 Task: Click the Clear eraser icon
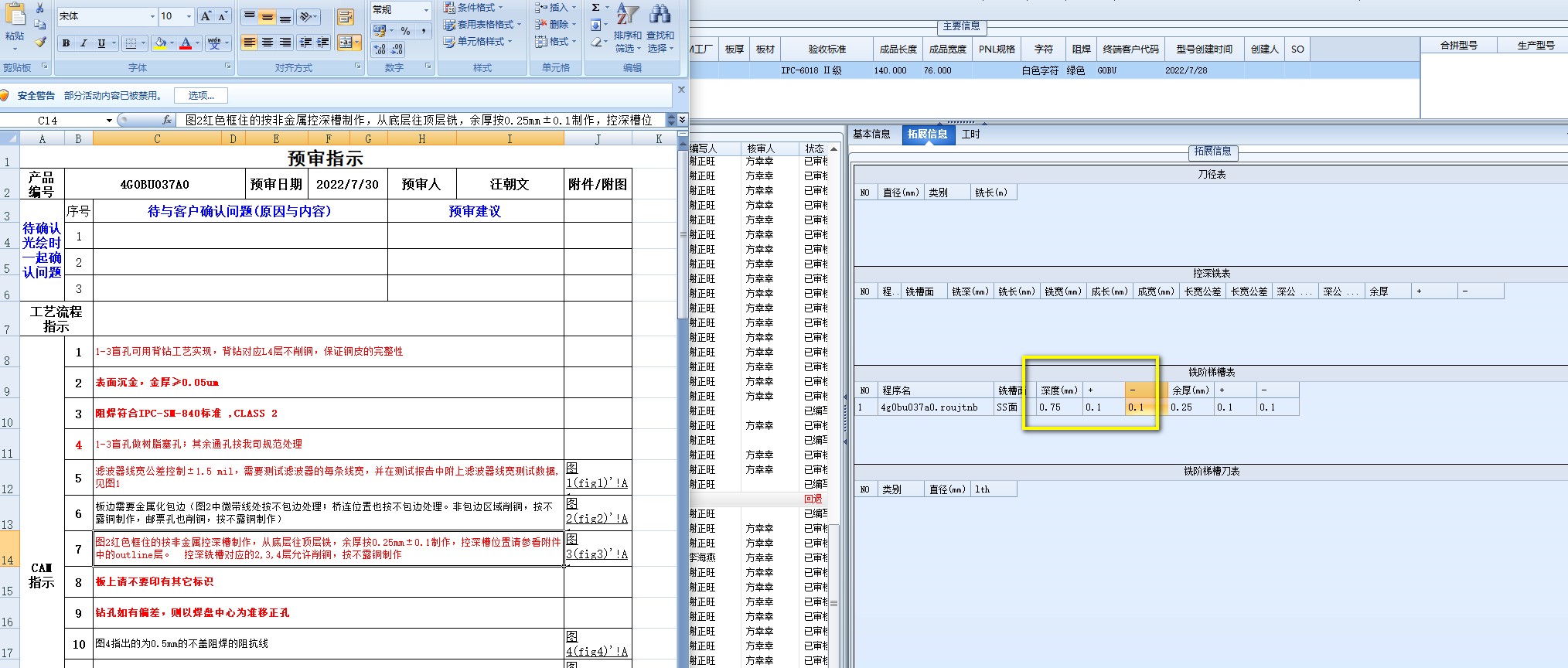(x=595, y=42)
